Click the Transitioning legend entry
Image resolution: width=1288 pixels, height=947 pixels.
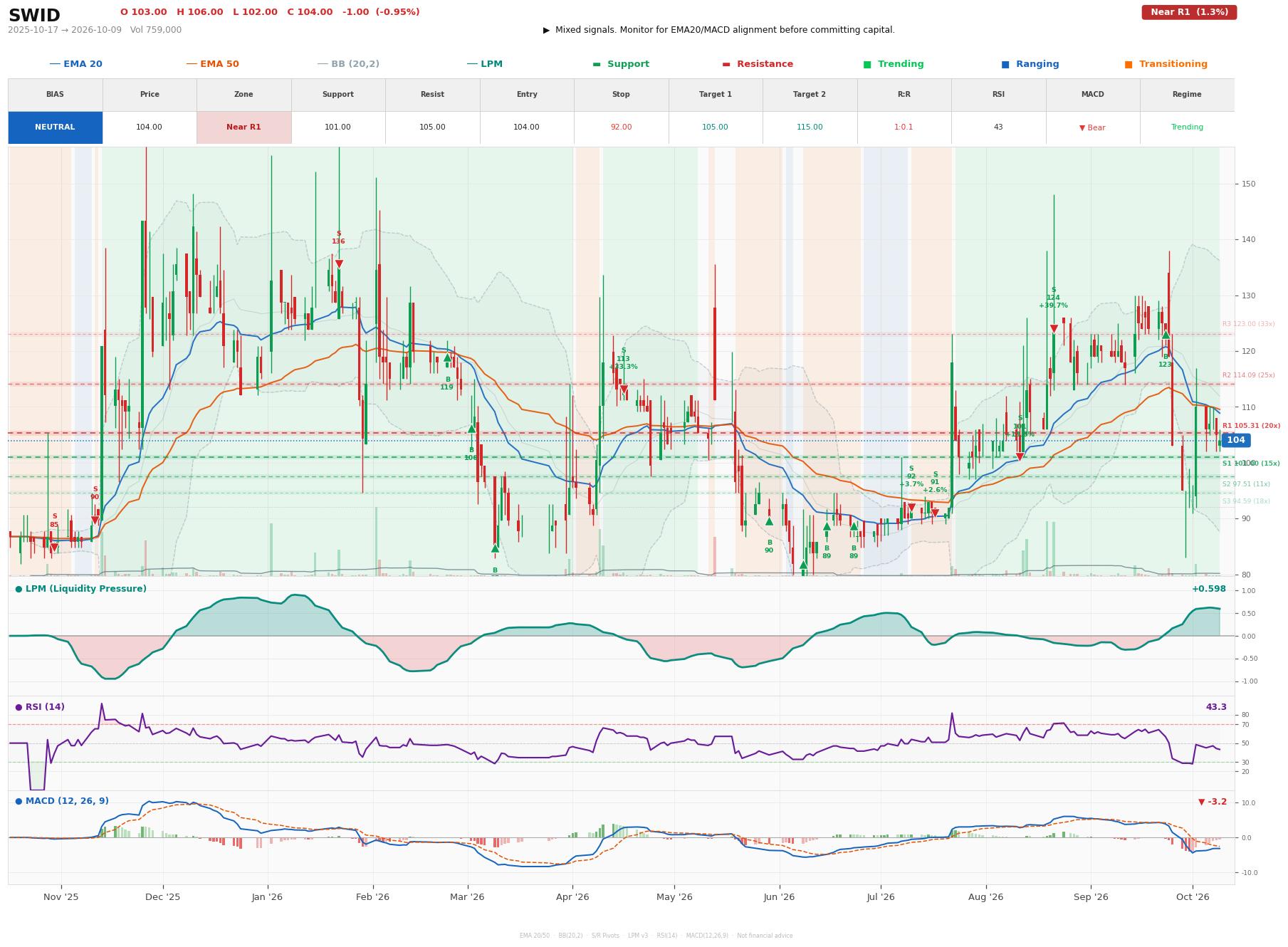(1166, 64)
